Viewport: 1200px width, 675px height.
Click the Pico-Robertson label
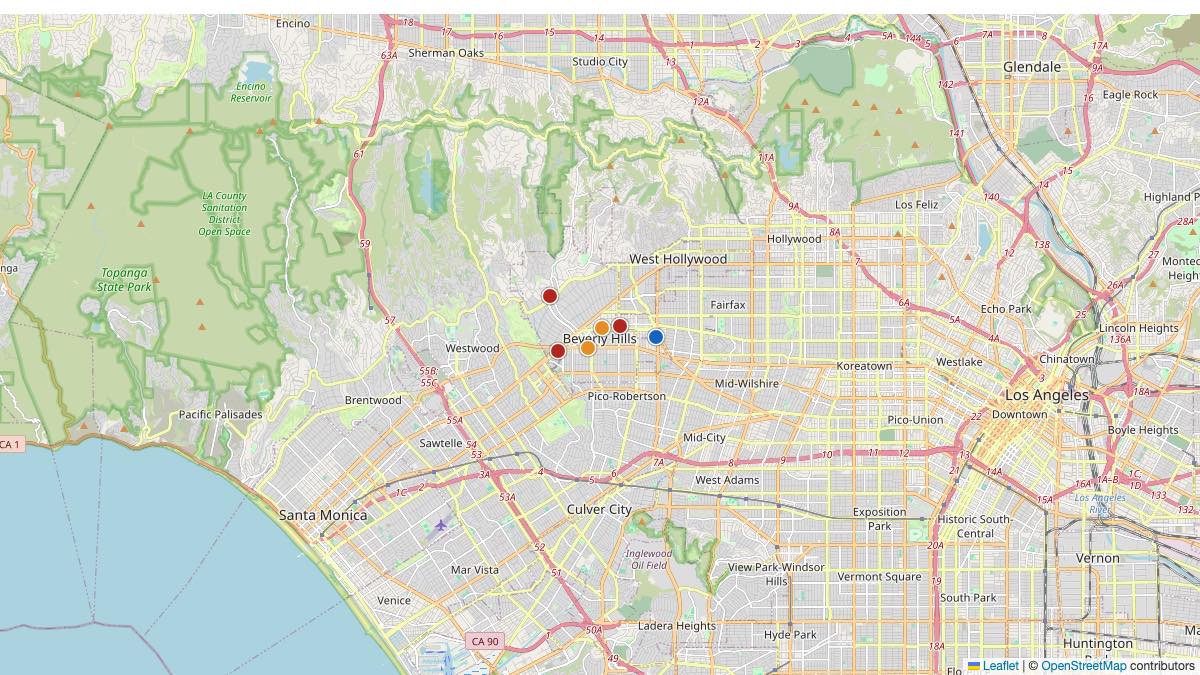point(627,396)
